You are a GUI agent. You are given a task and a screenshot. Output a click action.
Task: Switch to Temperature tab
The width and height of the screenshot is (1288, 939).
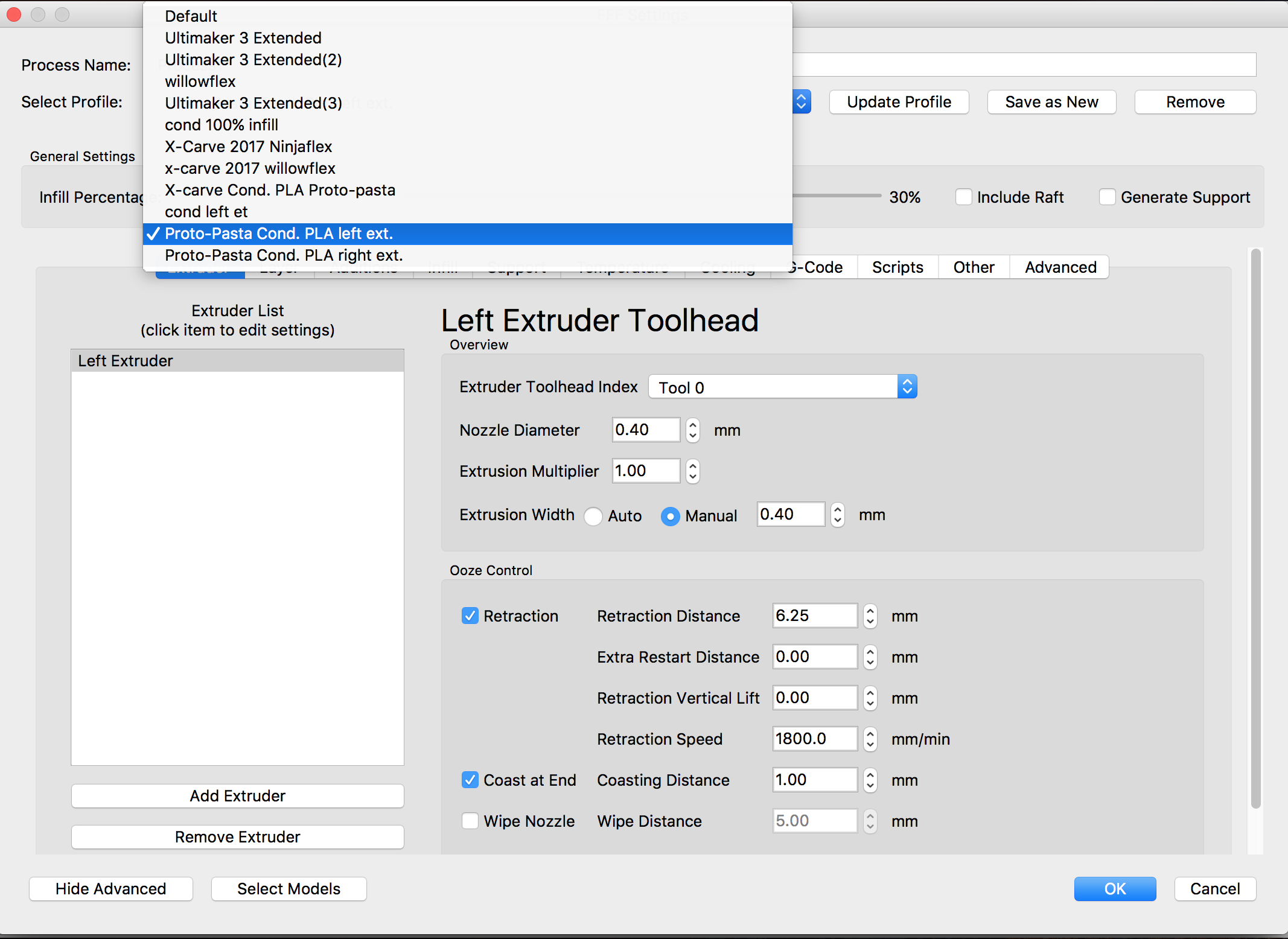point(622,266)
